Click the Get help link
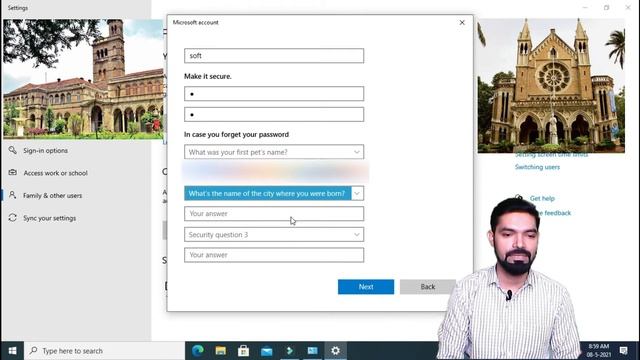This screenshot has width=640, height=360. click(x=542, y=198)
